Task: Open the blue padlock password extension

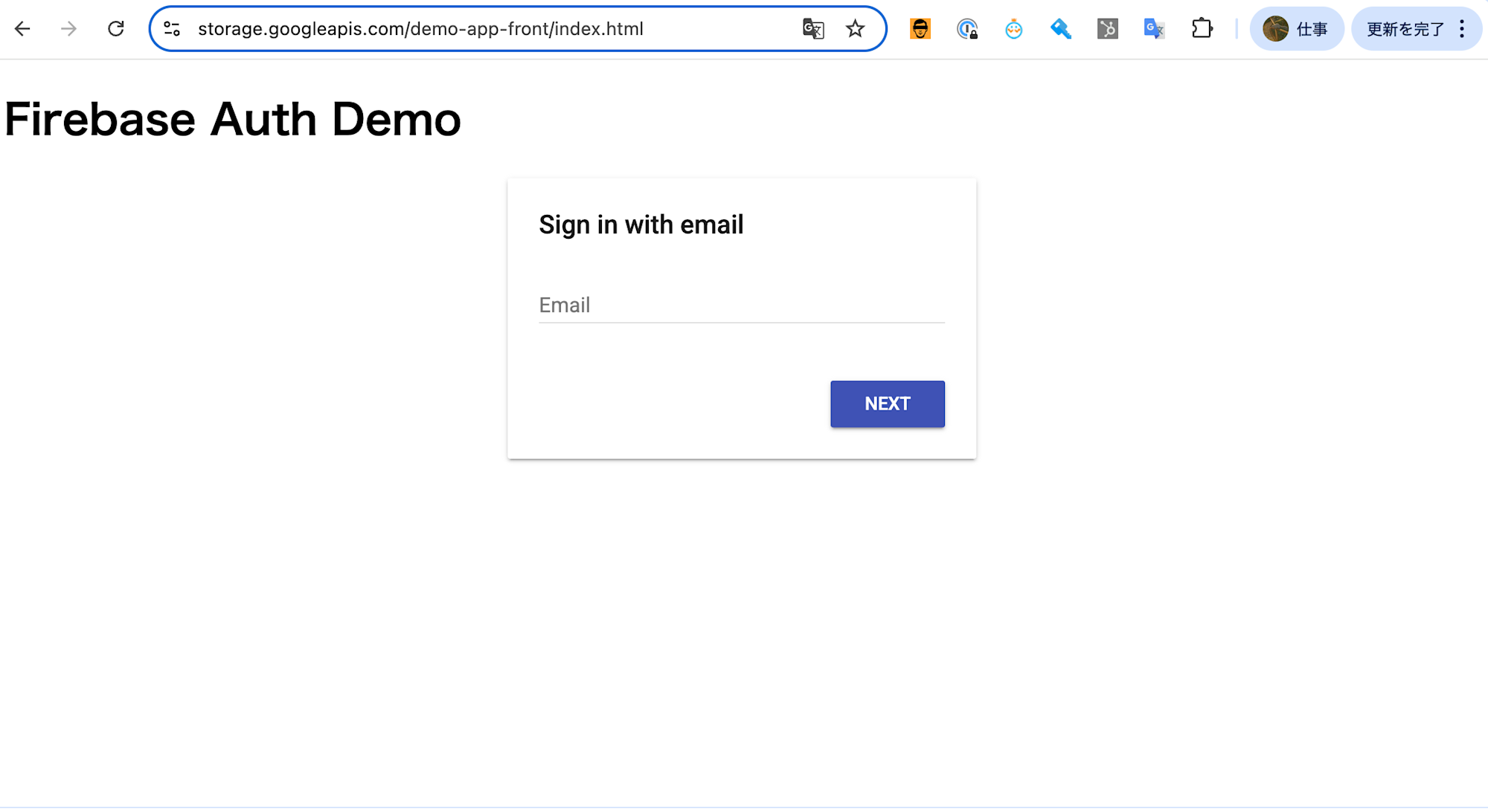Action: coord(967,29)
